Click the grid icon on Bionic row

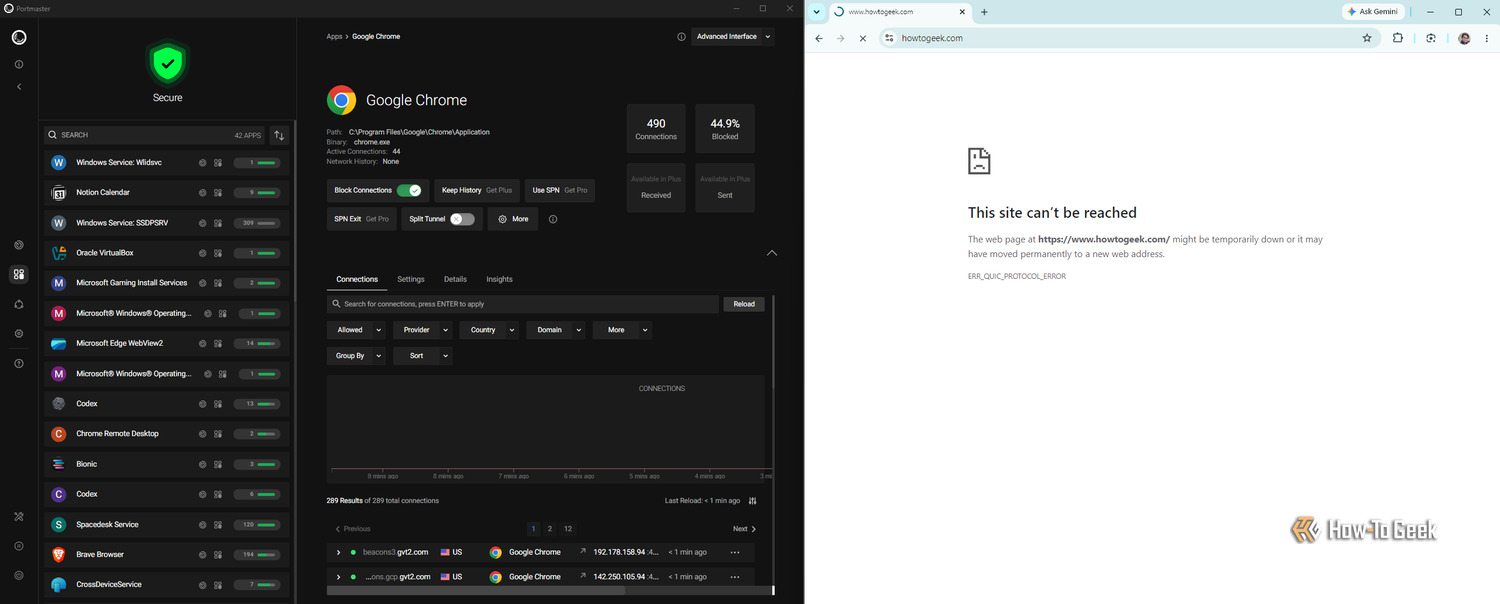coord(217,464)
